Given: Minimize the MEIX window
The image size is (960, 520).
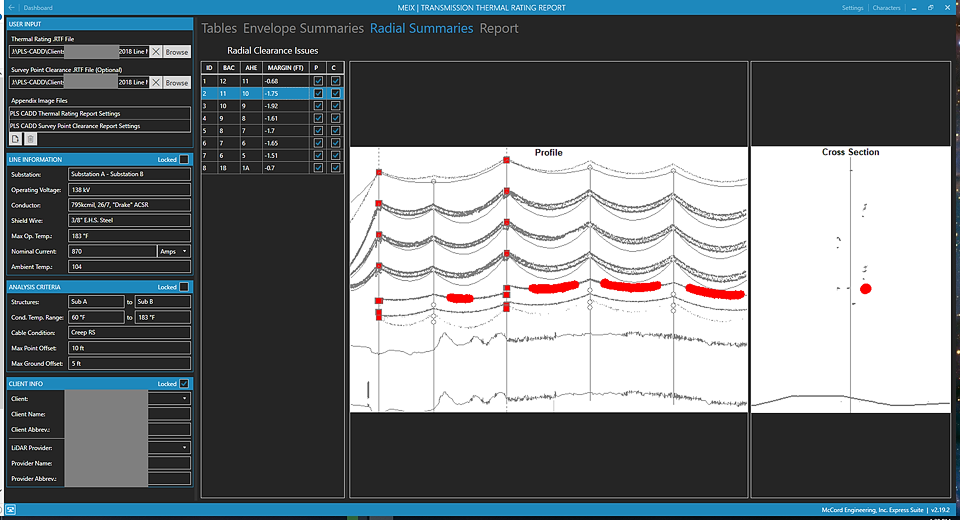Looking at the screenshot, I should [x=915, y=8].
